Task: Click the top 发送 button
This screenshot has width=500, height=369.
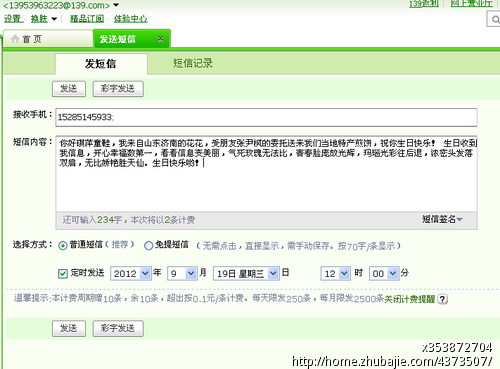Action: coord(69,89)
